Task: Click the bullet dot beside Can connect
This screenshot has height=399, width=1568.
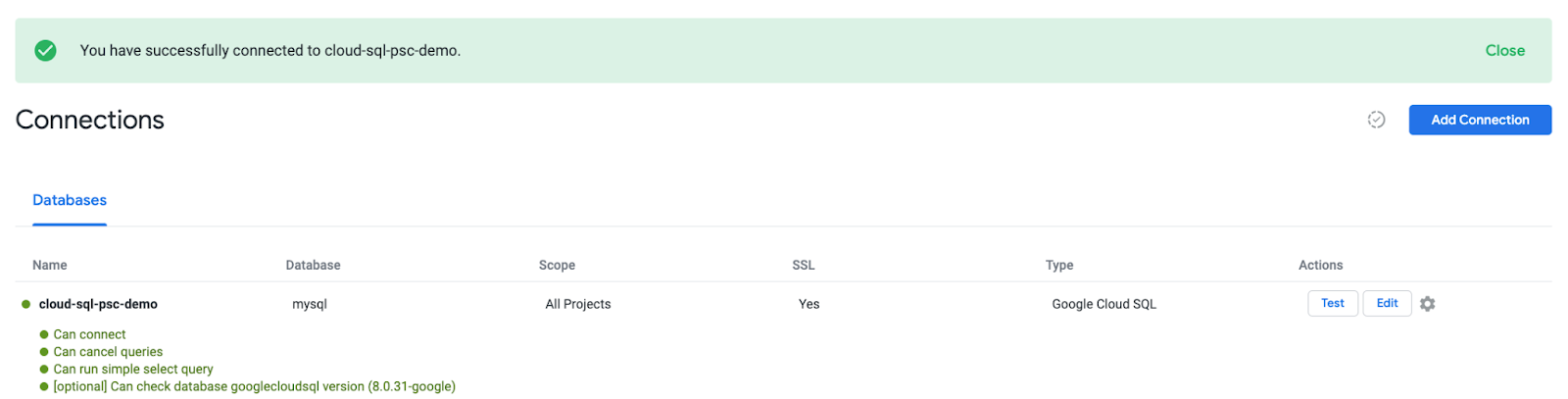Action: pos(44,334)
